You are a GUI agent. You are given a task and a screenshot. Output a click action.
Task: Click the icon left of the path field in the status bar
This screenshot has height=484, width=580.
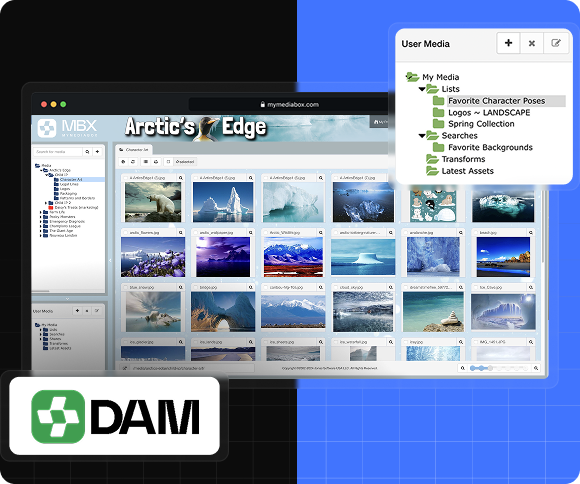(125, 368)
